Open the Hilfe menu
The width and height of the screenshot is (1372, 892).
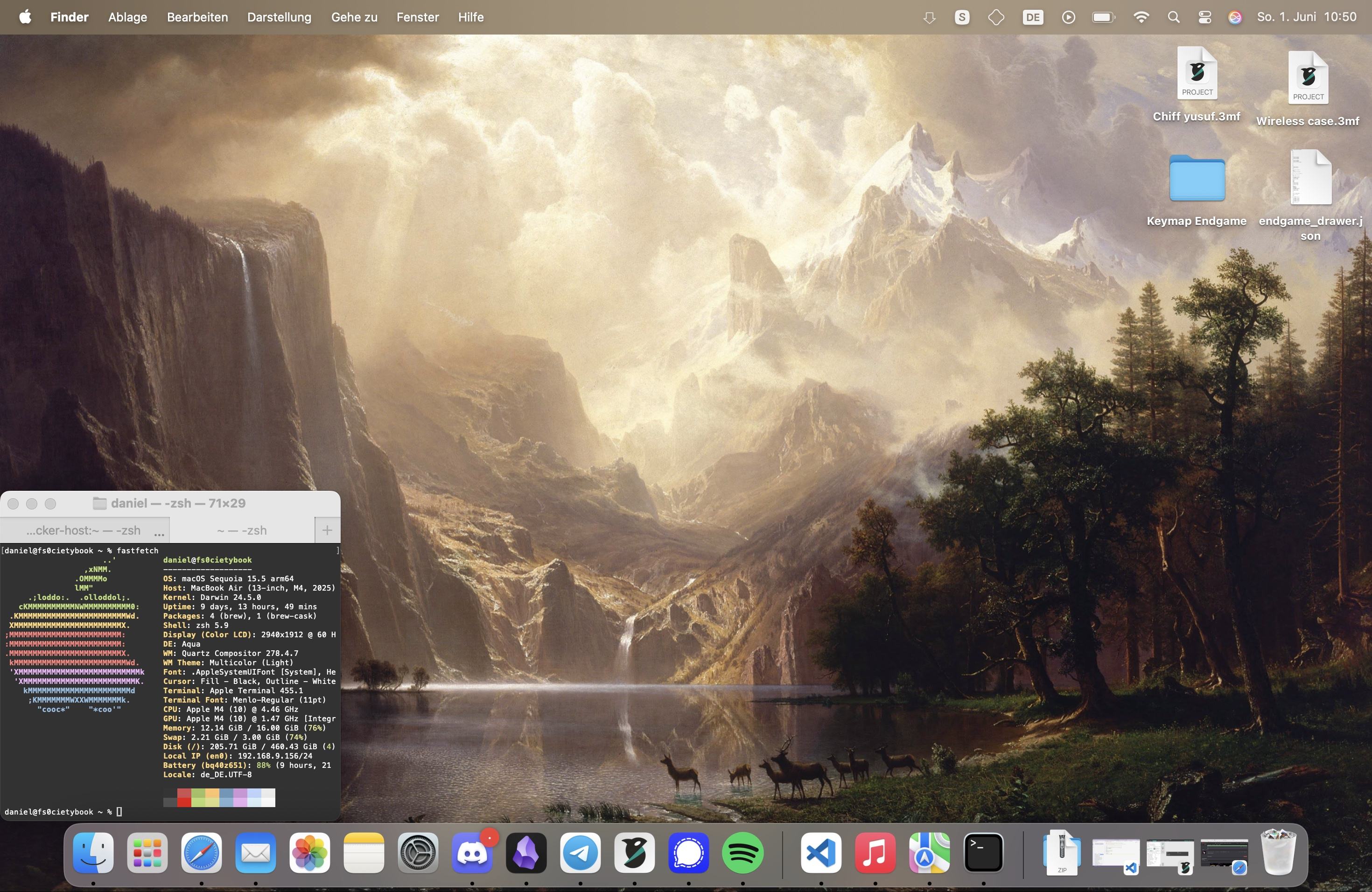pos(470,17)
